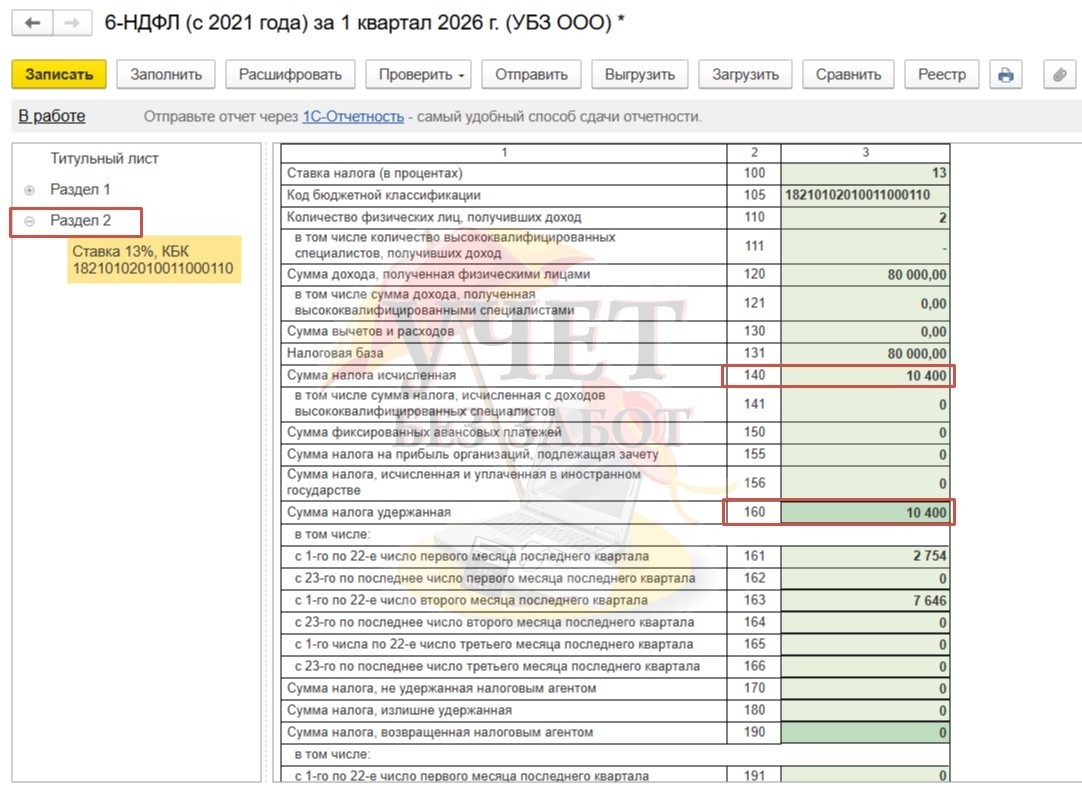The image size is (1082, 792).
Task: Open the Проверить dropdown button
Action: [418, 74]
